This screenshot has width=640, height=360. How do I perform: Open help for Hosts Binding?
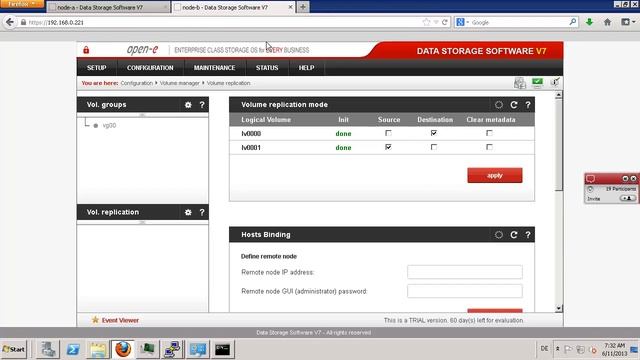click(x=528, y=235)
